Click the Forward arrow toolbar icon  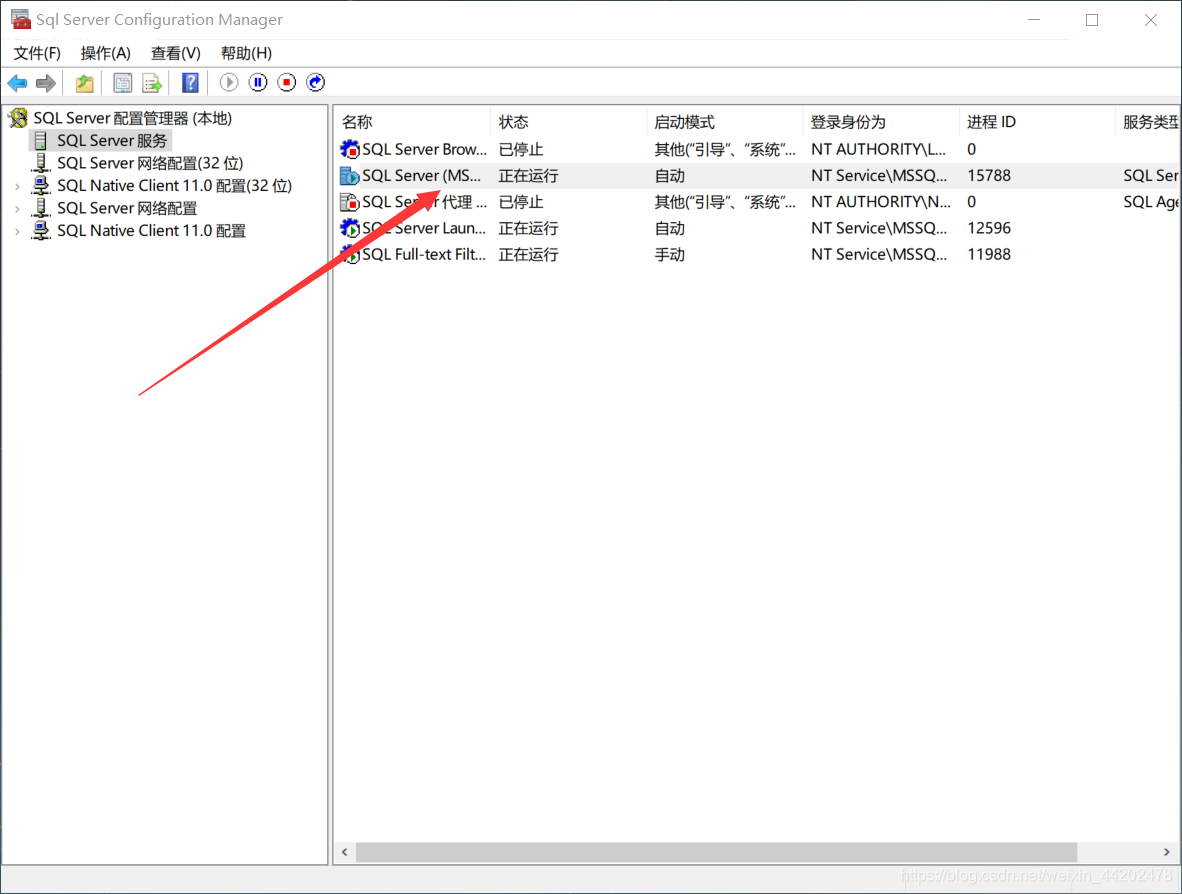(46, 83)
